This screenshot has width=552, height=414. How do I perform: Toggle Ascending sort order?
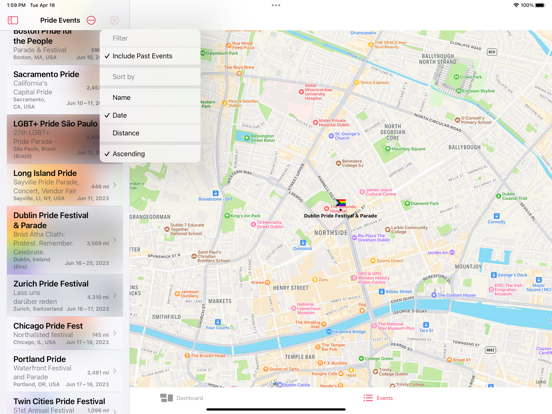click(x=150, y=154)
